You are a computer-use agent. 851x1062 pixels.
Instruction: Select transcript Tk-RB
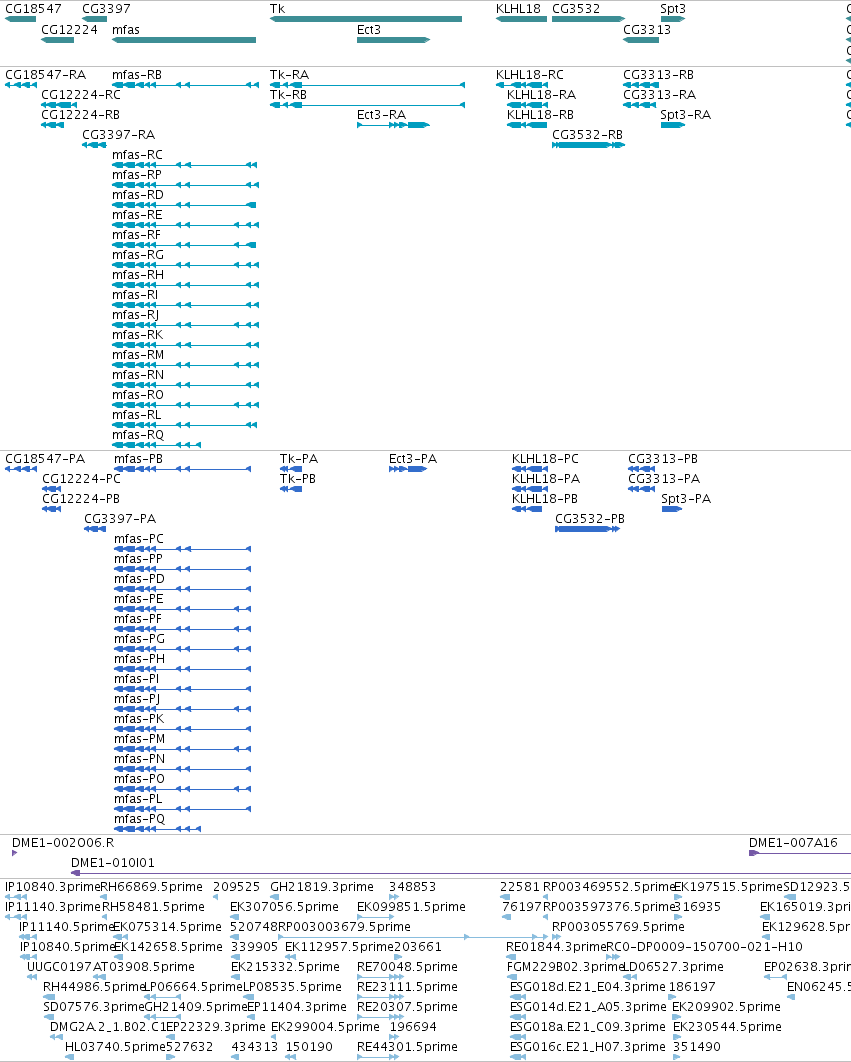pos(367,105)
